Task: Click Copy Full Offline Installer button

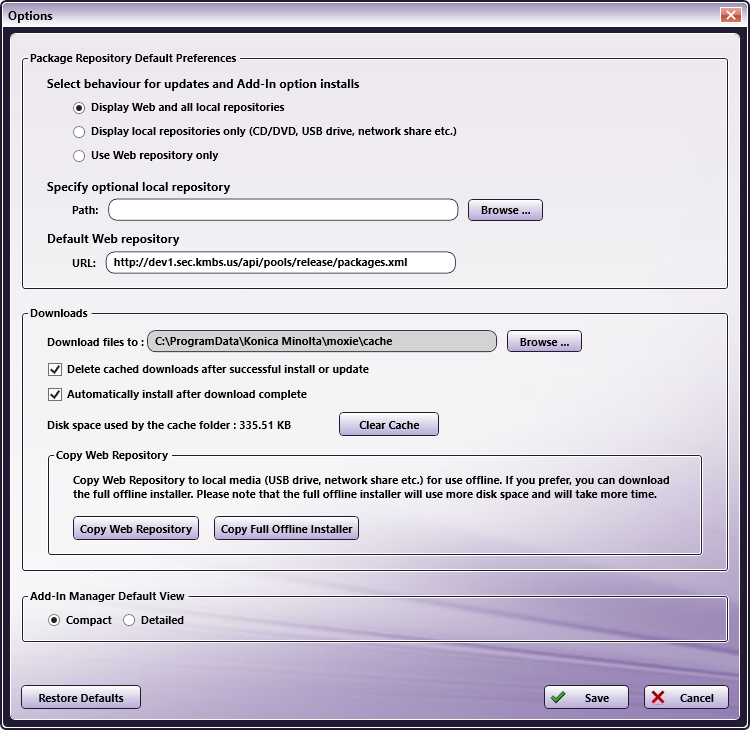Action: pos(286,528)
